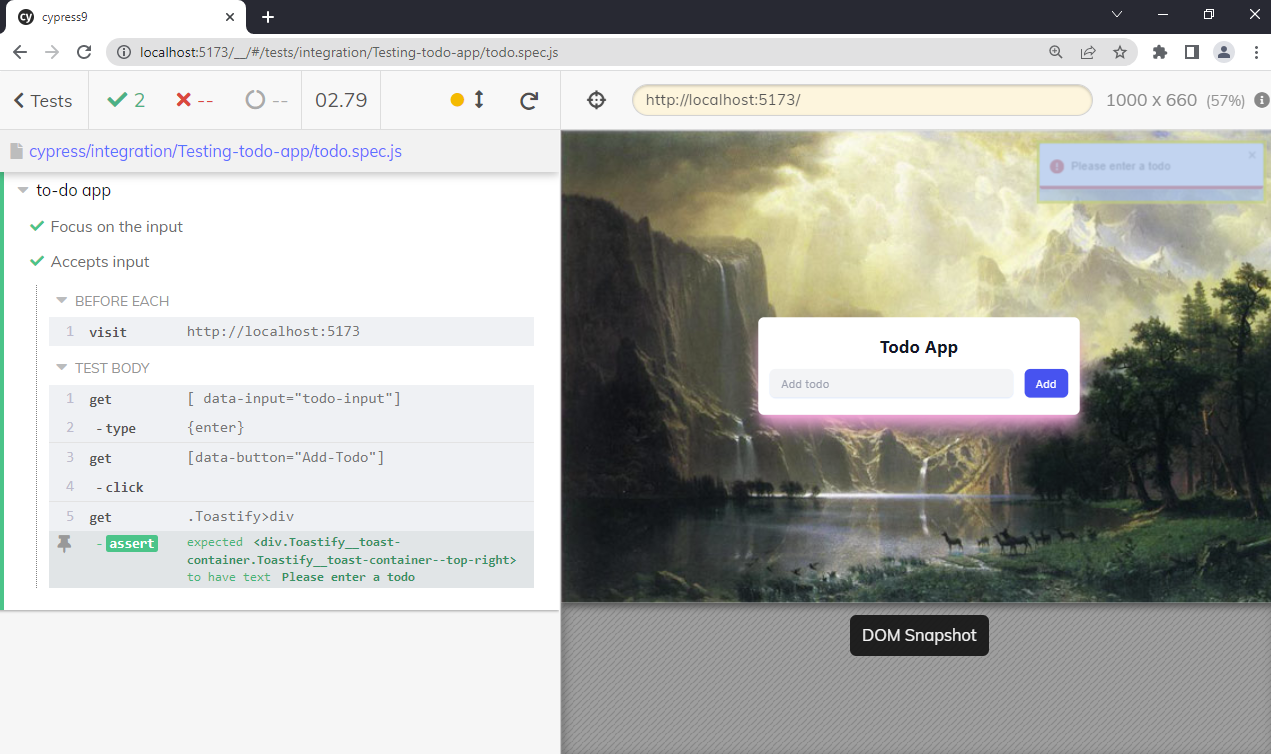Collapse the TEST BODY section

click(x=62, y=368)
